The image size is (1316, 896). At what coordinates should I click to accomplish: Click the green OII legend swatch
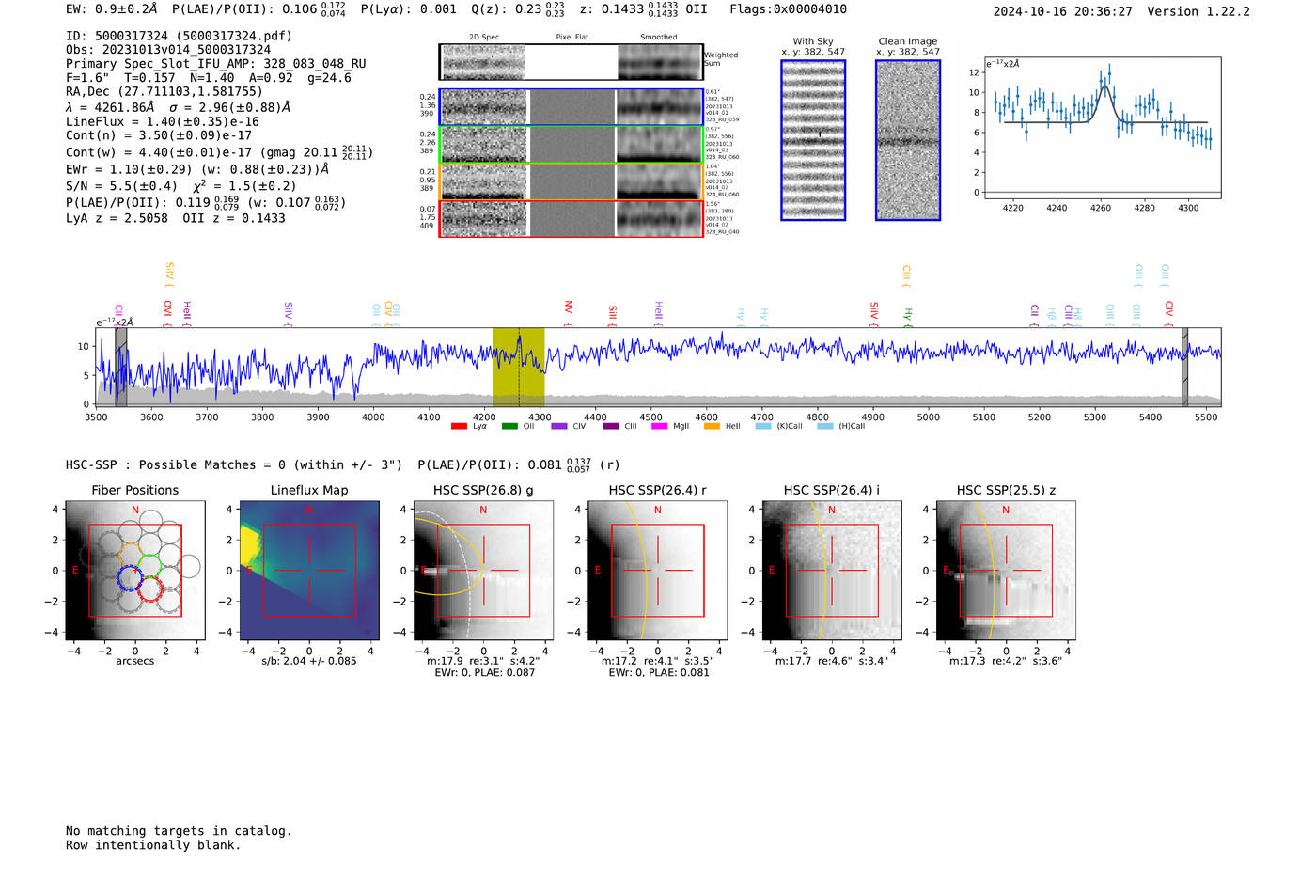point(509,426)
